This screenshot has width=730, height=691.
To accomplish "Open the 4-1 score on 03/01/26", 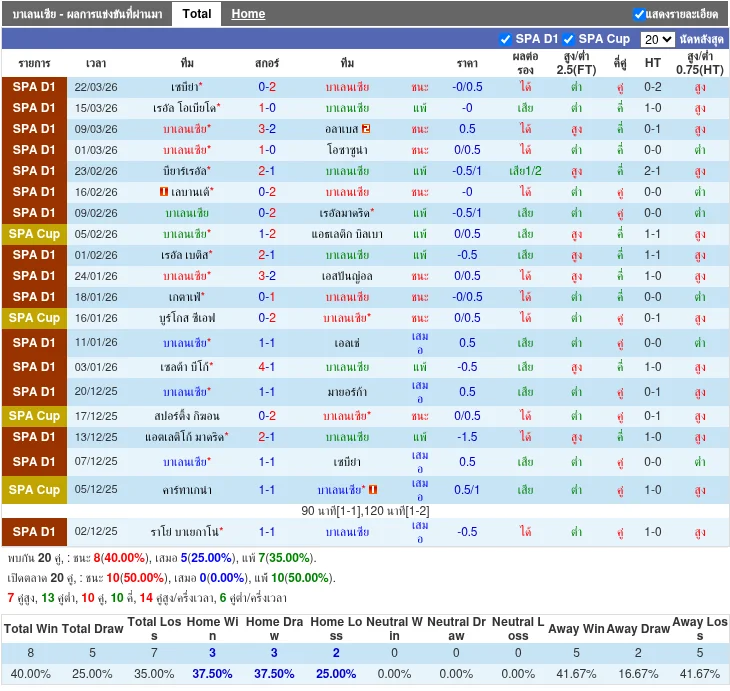I will pos(267,367).
